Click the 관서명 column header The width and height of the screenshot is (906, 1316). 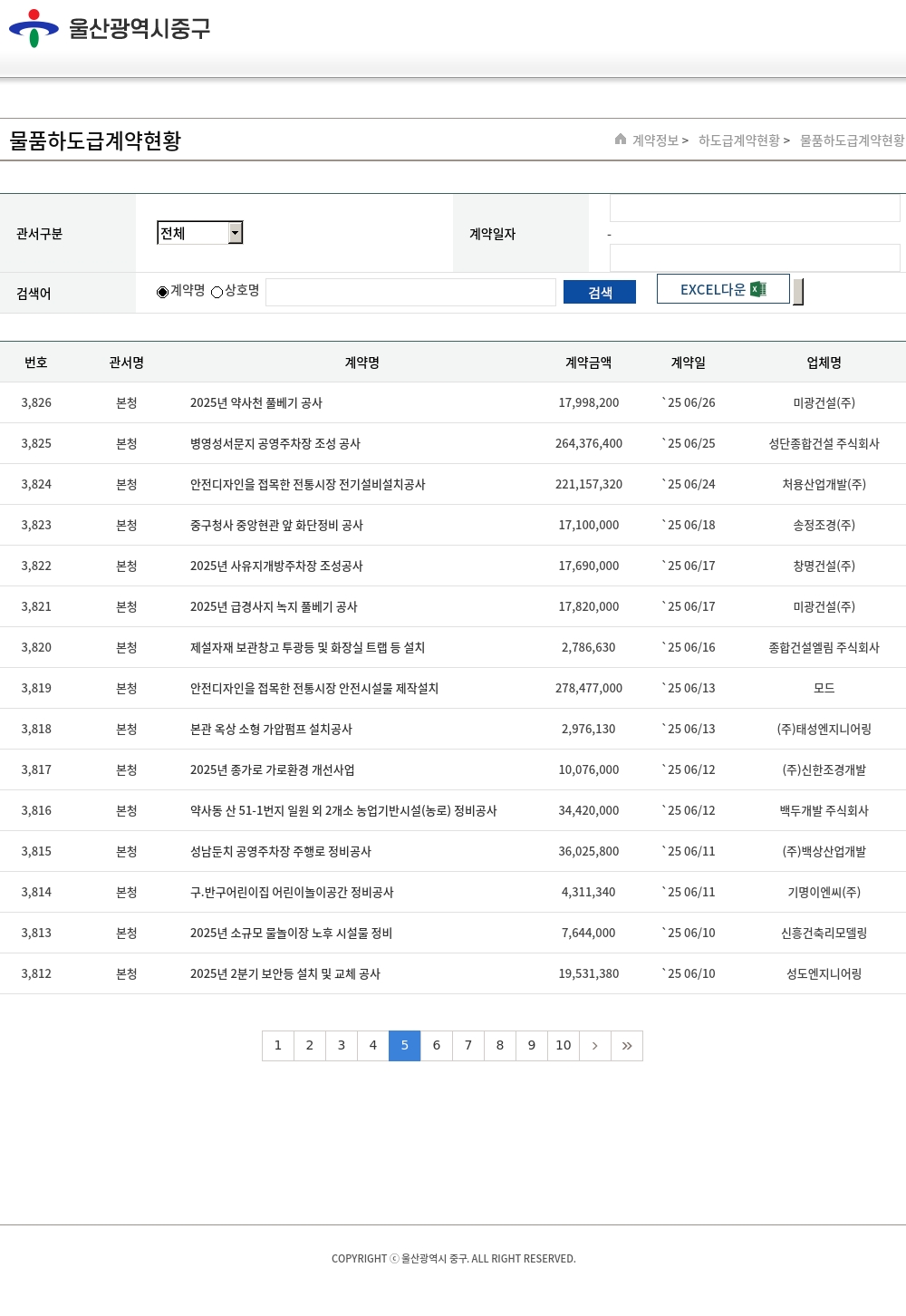[127, 363]
